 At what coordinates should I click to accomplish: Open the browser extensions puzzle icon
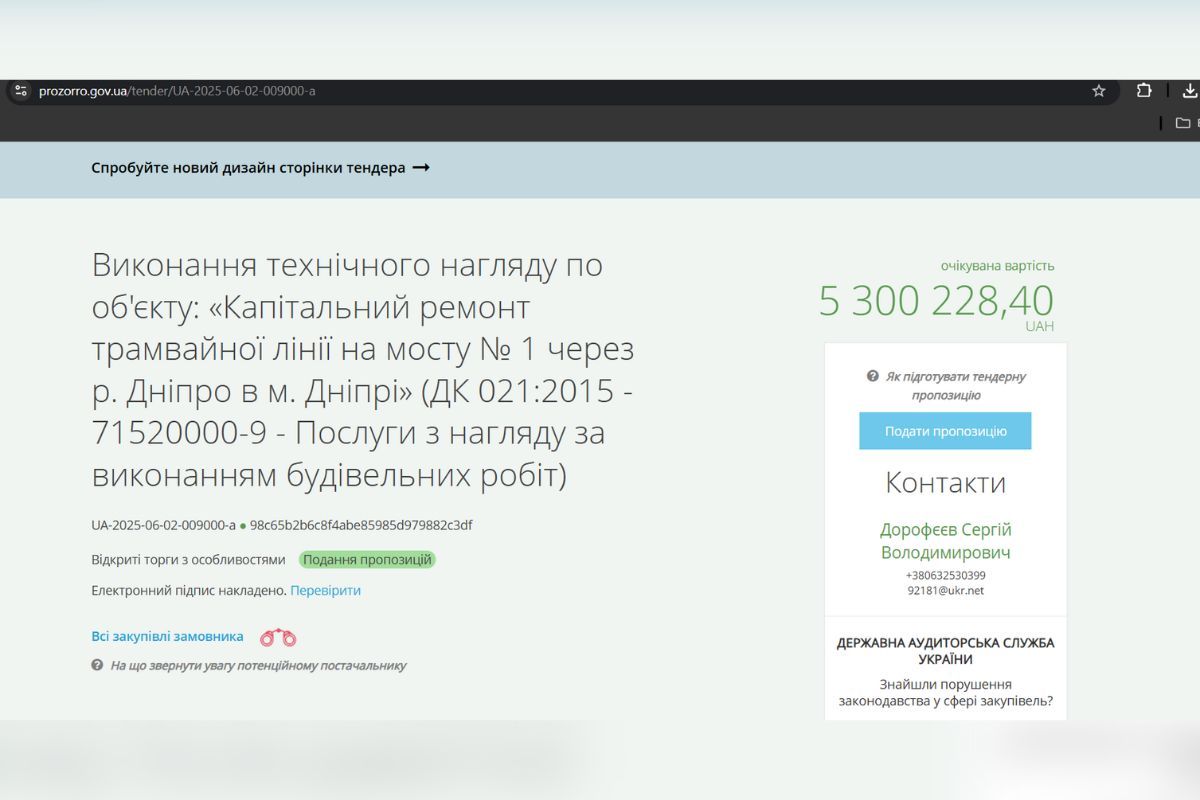[x=1144, y=91]
